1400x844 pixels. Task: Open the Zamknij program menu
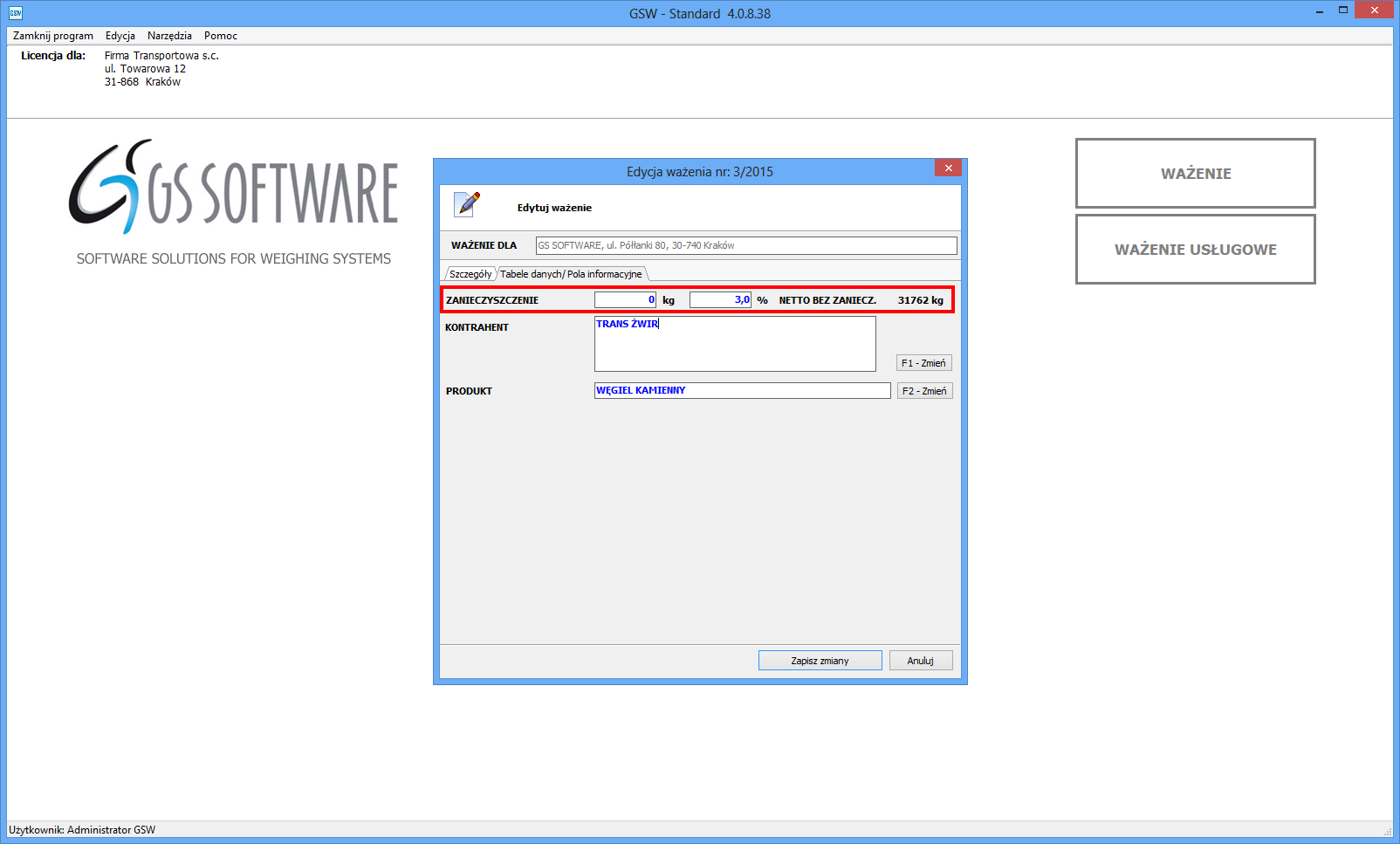click(x=53, y=36)
